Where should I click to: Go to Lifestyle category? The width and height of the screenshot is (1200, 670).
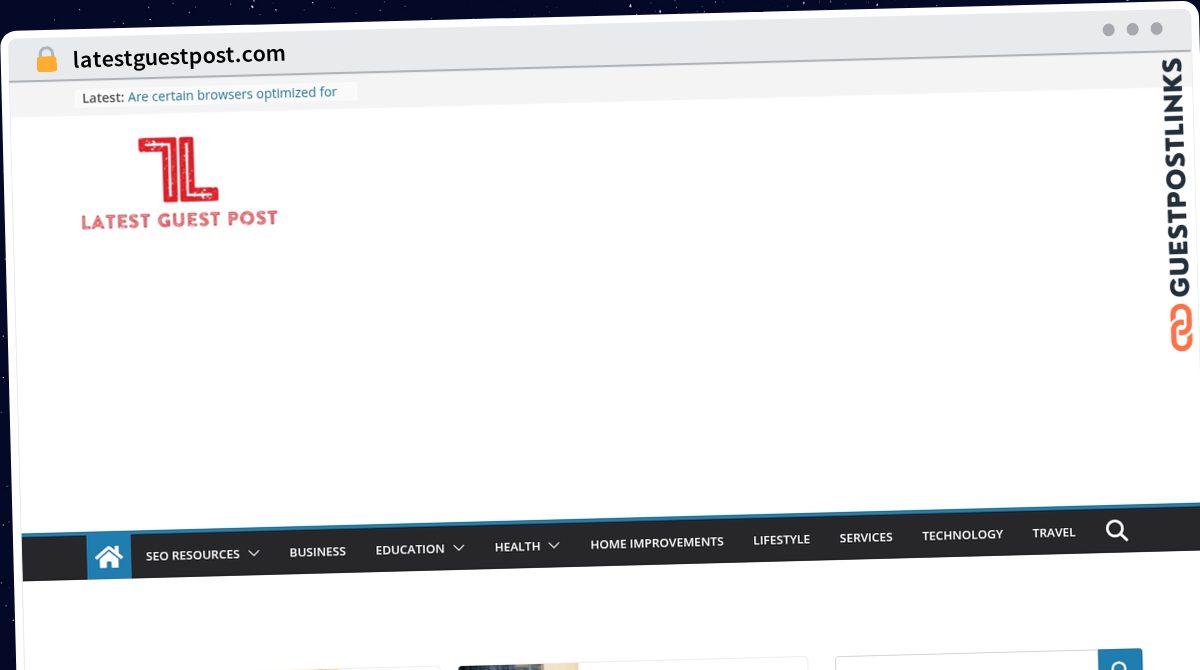[x=782, y=539]
